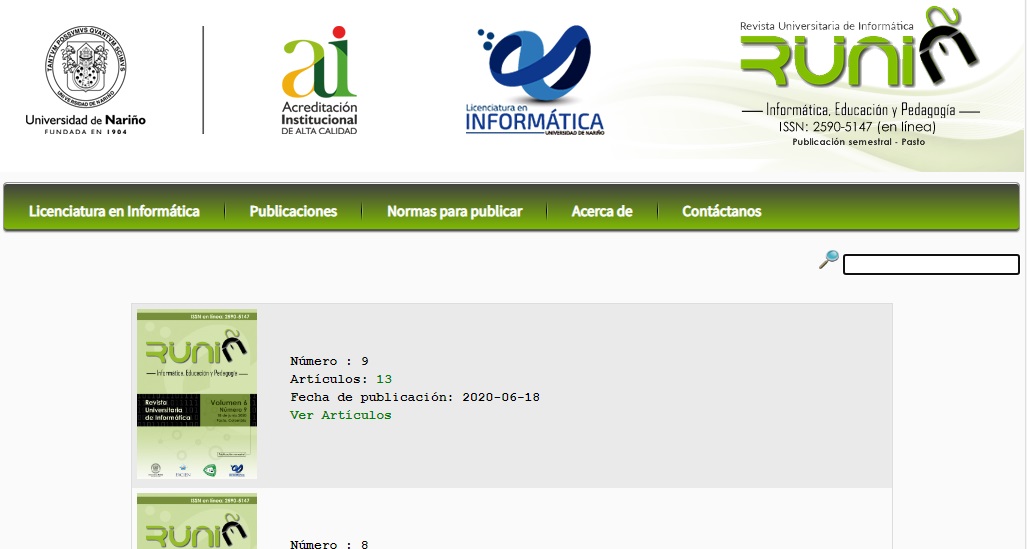This screenshot has width=1027, height=549.
Task: Open the Acerca de menu item
Action: [x=602, y=211]
